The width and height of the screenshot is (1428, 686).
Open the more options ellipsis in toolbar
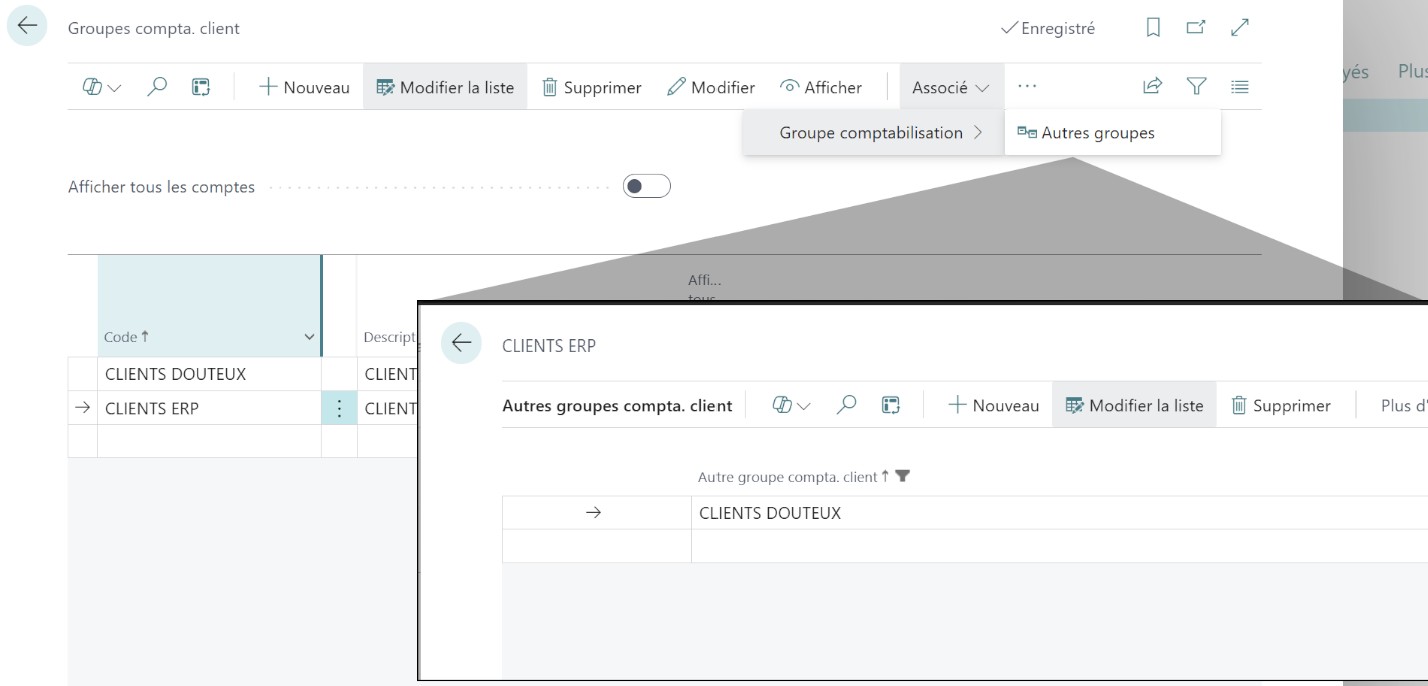[x=1027, y=87]
